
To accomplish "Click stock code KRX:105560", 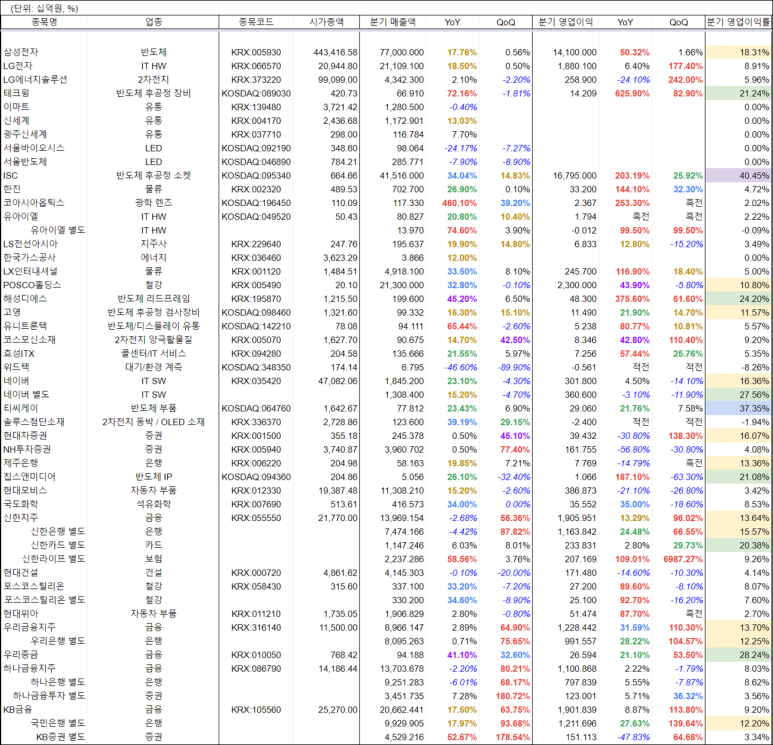I will coord(256,710).
